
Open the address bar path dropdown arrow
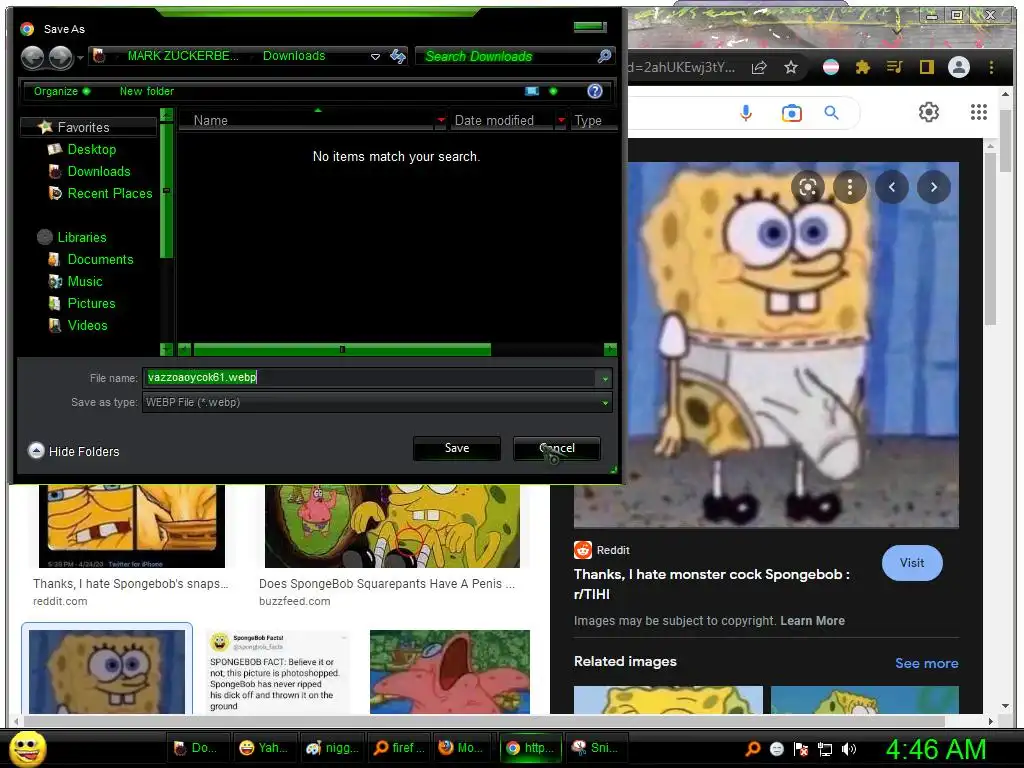click(x=376, y=57)
